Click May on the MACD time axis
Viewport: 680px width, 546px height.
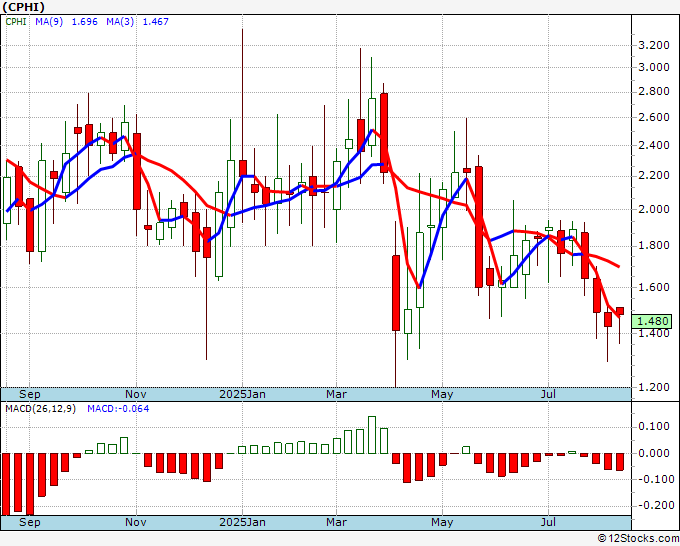click(442, 522)
